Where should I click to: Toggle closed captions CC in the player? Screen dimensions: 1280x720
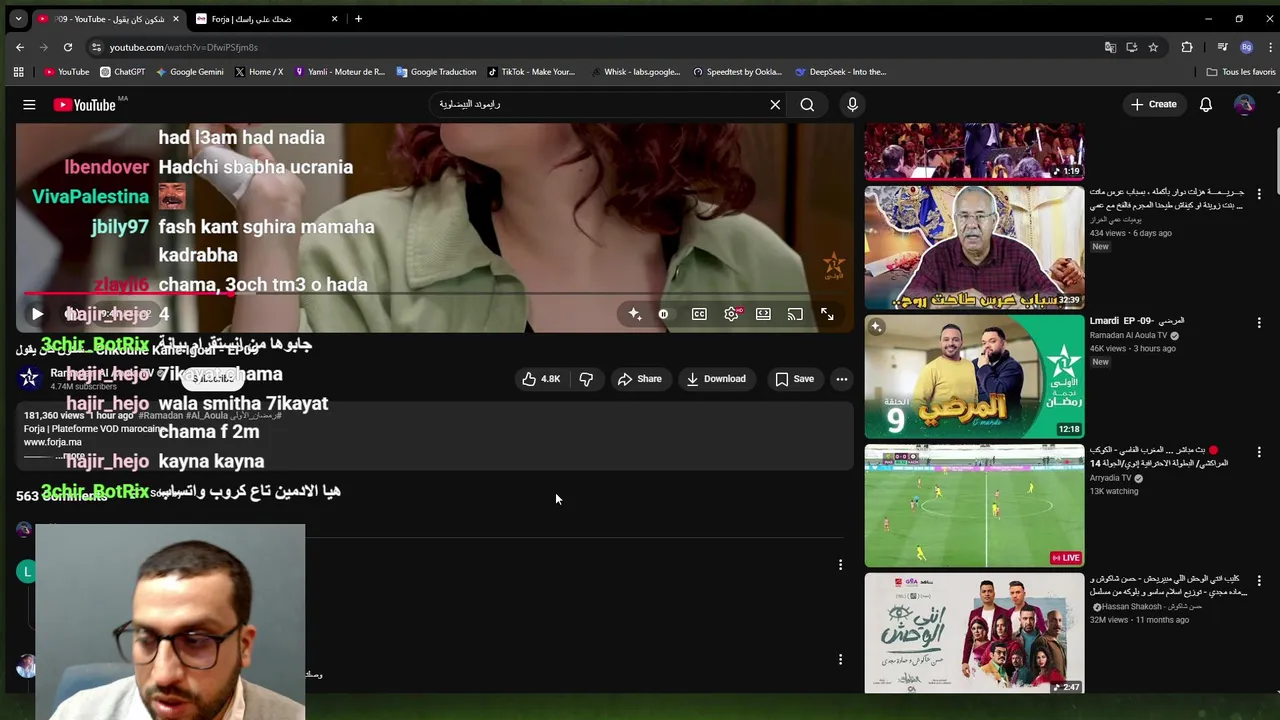point(699,314)
